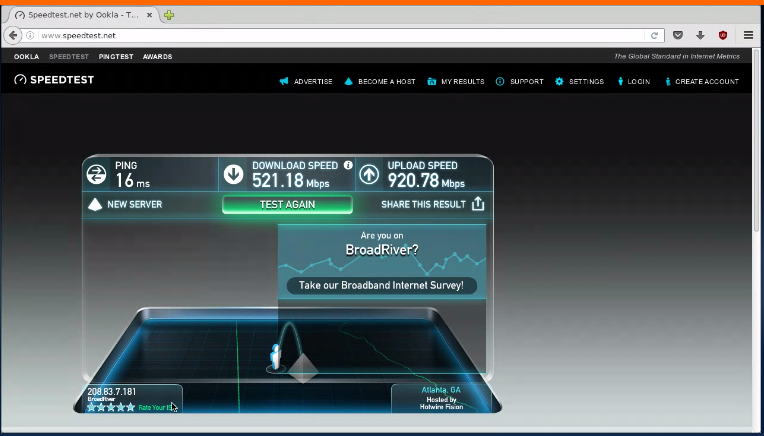Click the Become a Host icon
Viewport: 764px width, 436px height.
[348, 81]
